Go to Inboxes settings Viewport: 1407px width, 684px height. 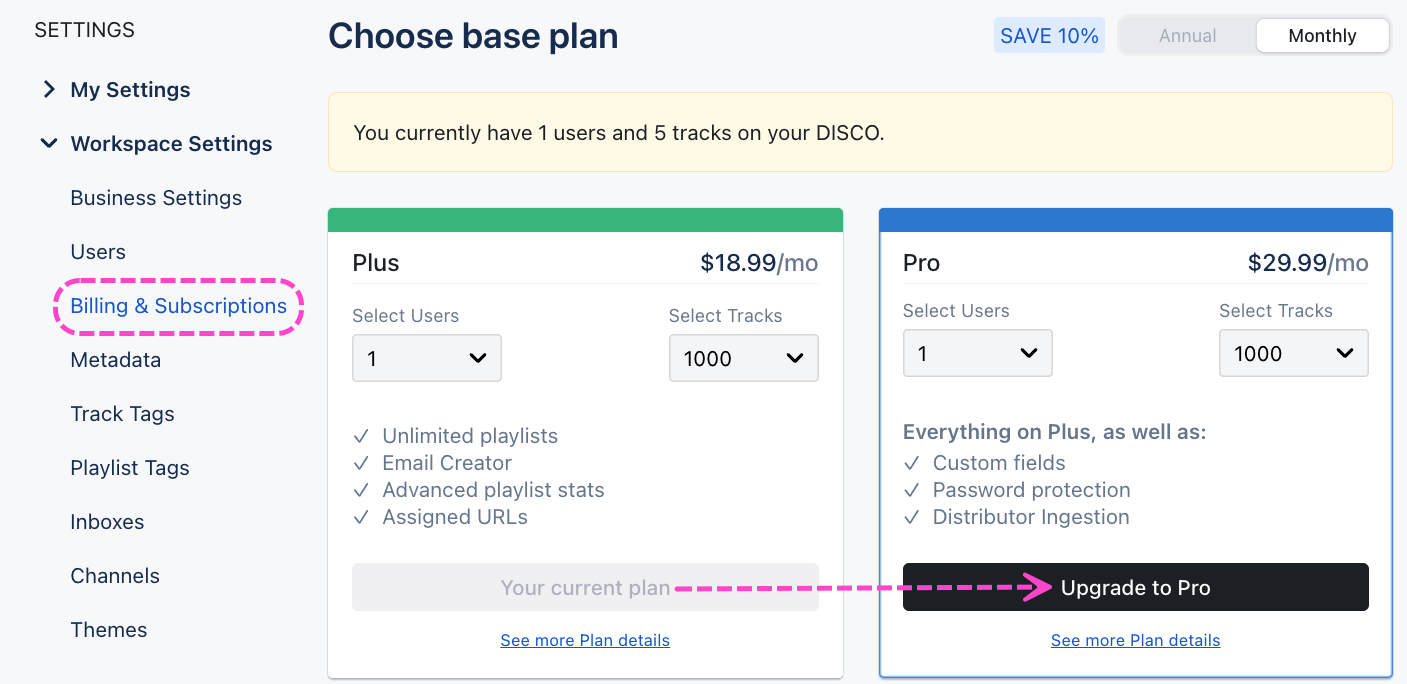(107, 522)
